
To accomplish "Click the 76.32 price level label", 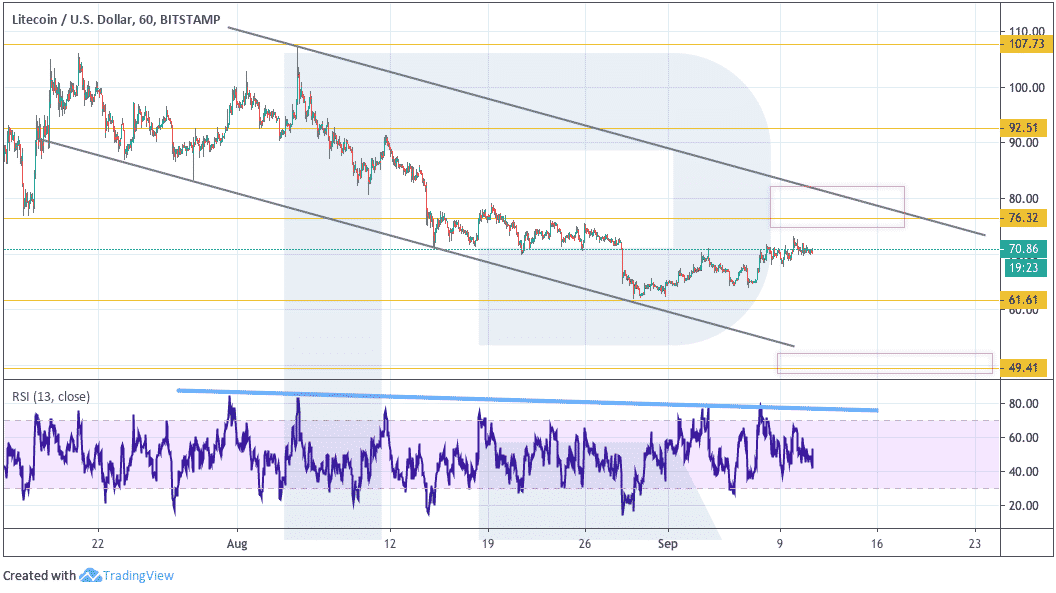I will pos(1024,218).
